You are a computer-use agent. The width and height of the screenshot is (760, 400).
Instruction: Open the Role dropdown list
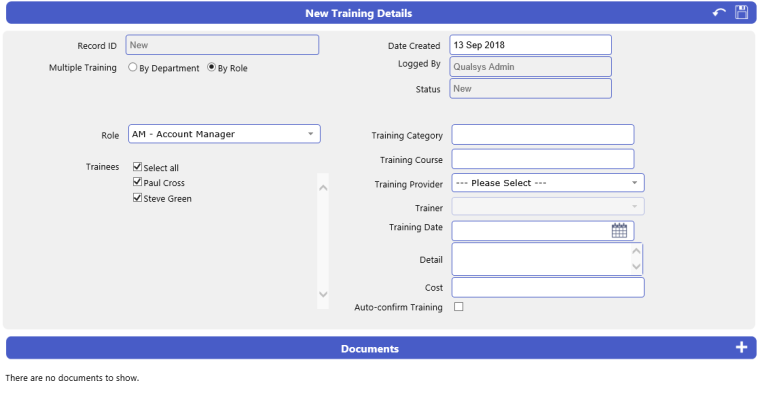(224, 134)
